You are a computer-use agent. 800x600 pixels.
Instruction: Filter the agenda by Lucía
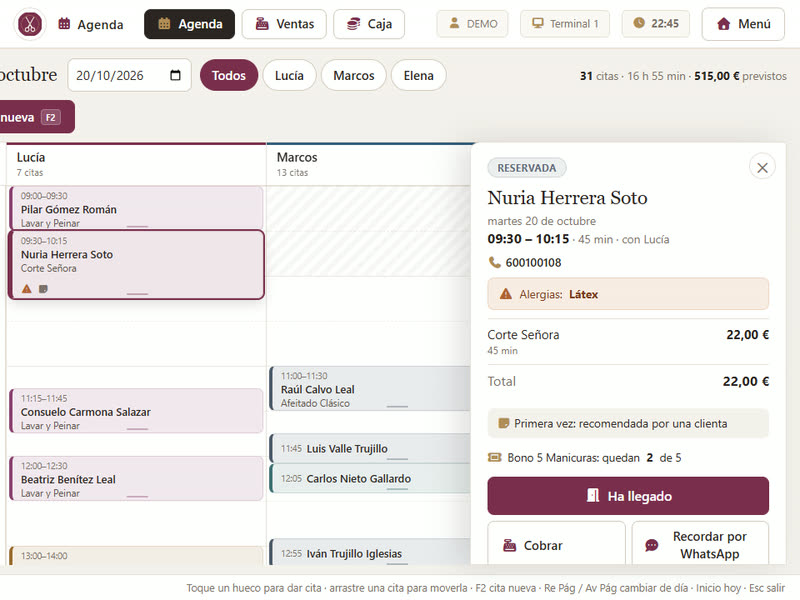[289, 76]
